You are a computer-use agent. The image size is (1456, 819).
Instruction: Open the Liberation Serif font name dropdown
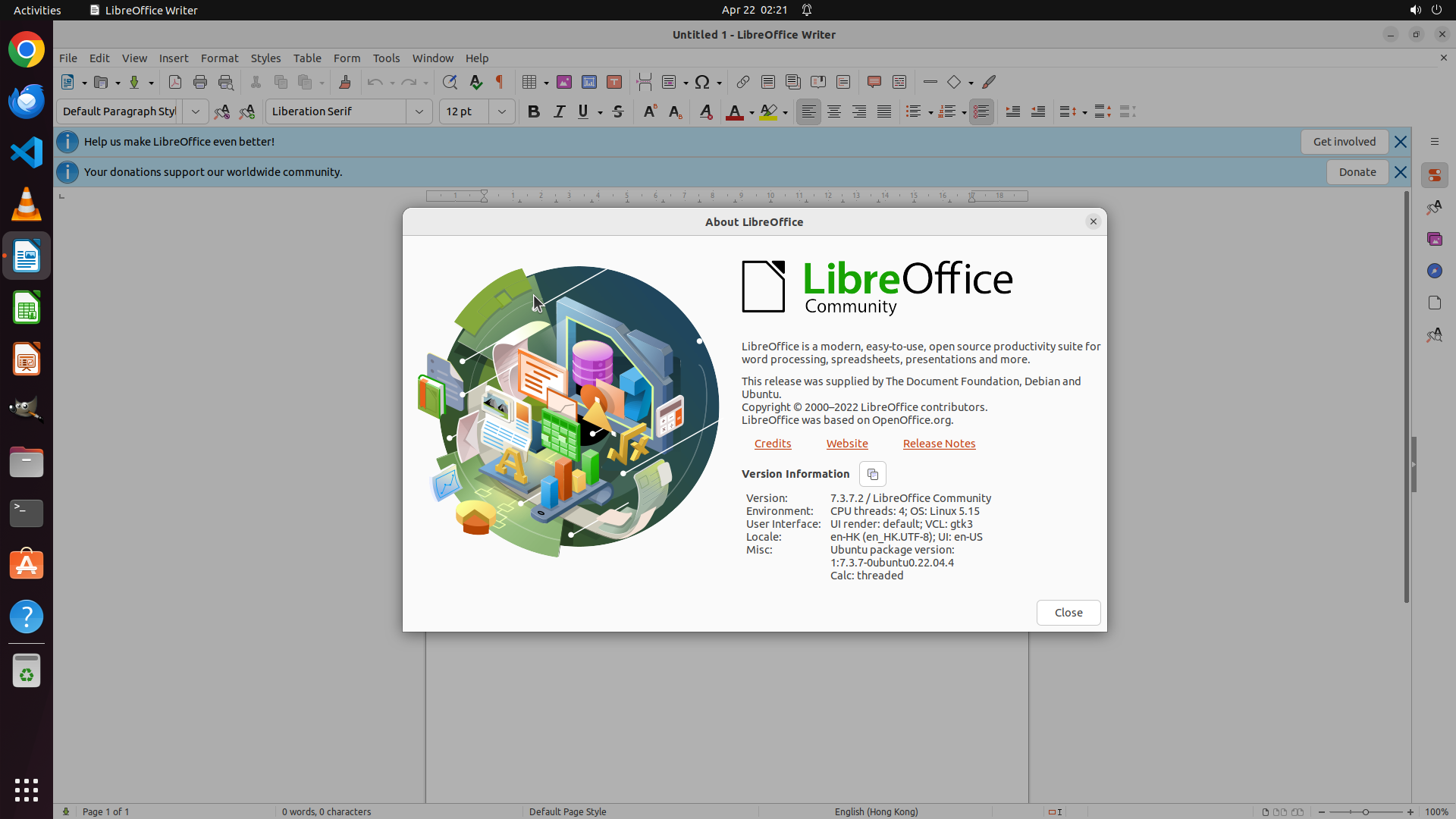tap(419, 111)
